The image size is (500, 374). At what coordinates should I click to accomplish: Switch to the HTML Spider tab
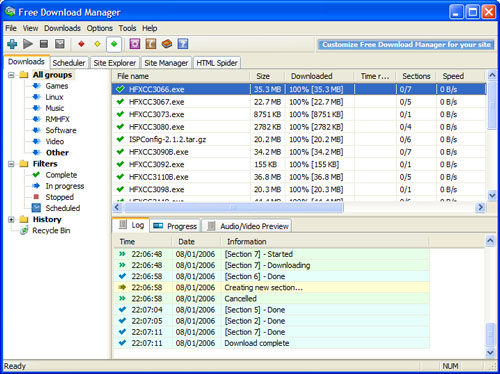click(217, 63)
